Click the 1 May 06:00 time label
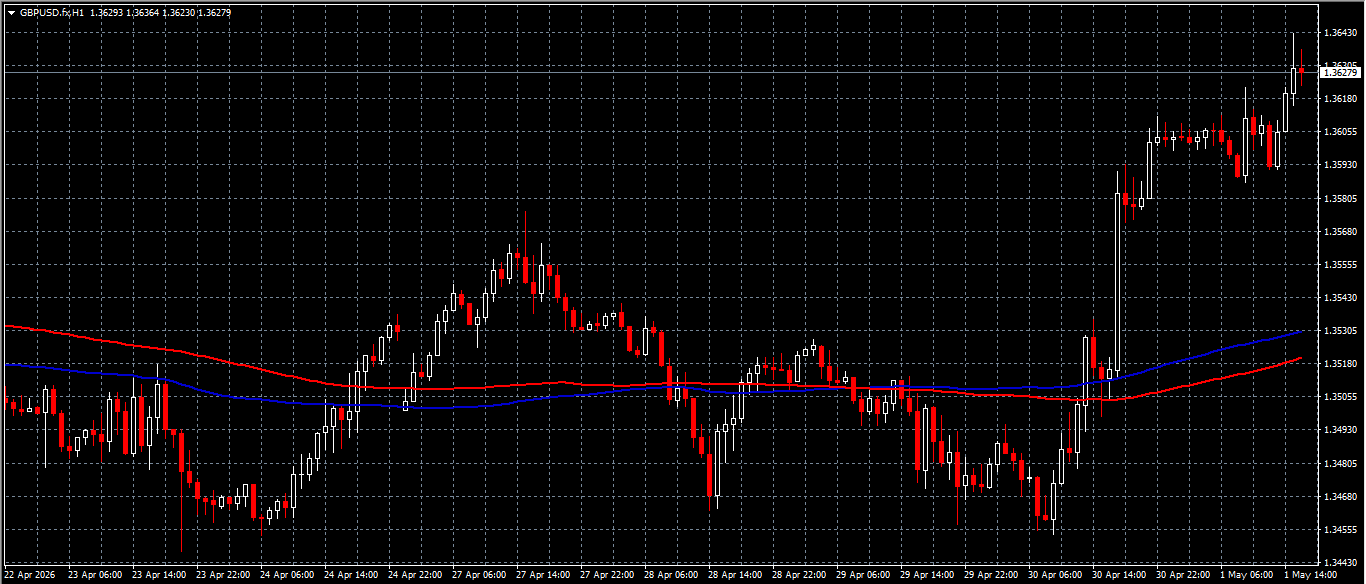Screen dimensions: 1366x584 1246,576
